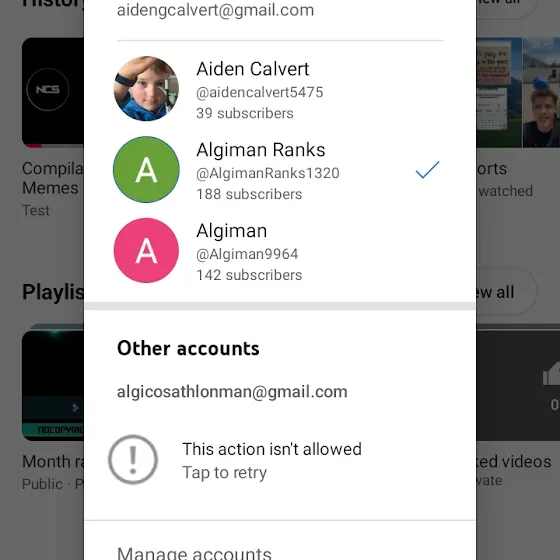Image resolution: width=560 pixels, height=560 pixels.
Task: Click the blue checkmark beside Algiman Ranks
Action: point(428,170)
